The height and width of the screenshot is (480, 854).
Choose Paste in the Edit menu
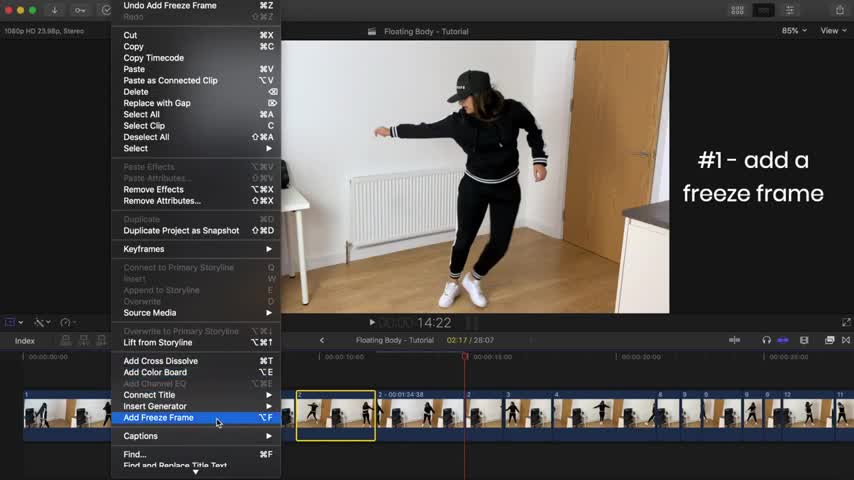click(197, 69)
